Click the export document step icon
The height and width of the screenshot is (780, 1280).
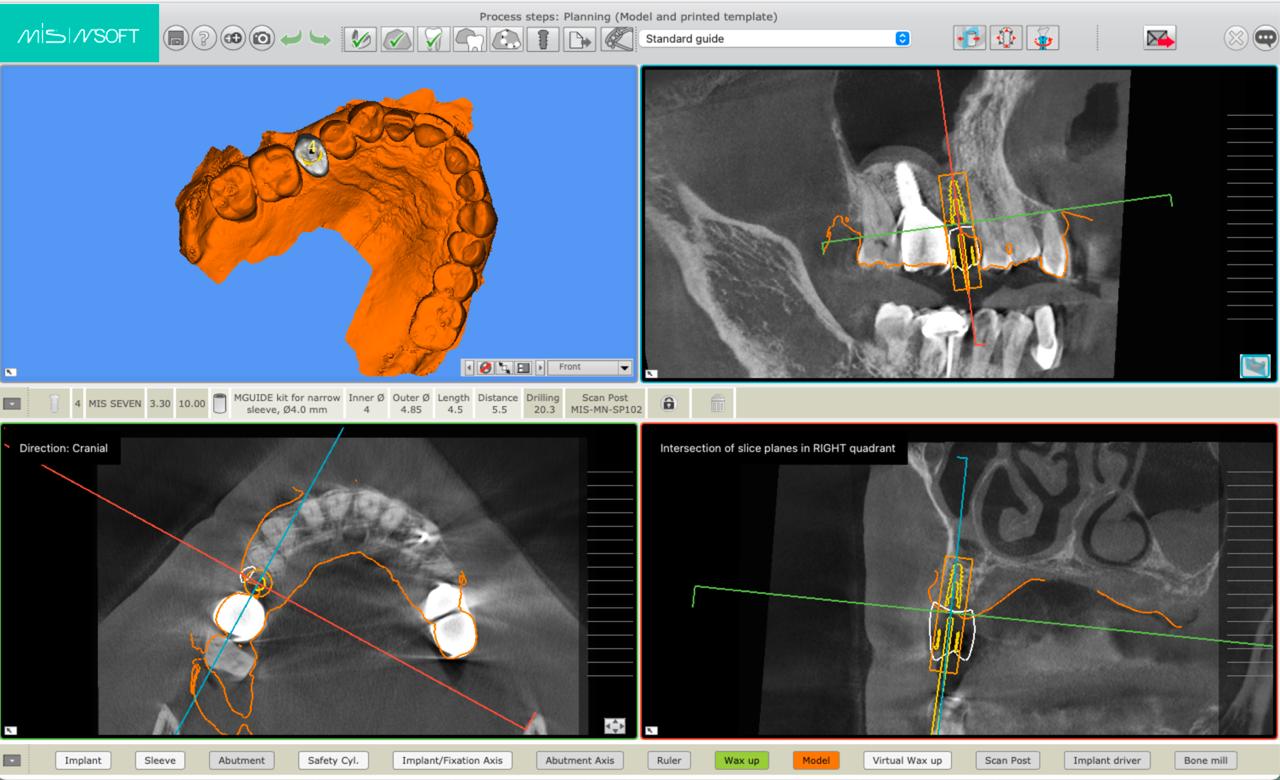[582, 39]
